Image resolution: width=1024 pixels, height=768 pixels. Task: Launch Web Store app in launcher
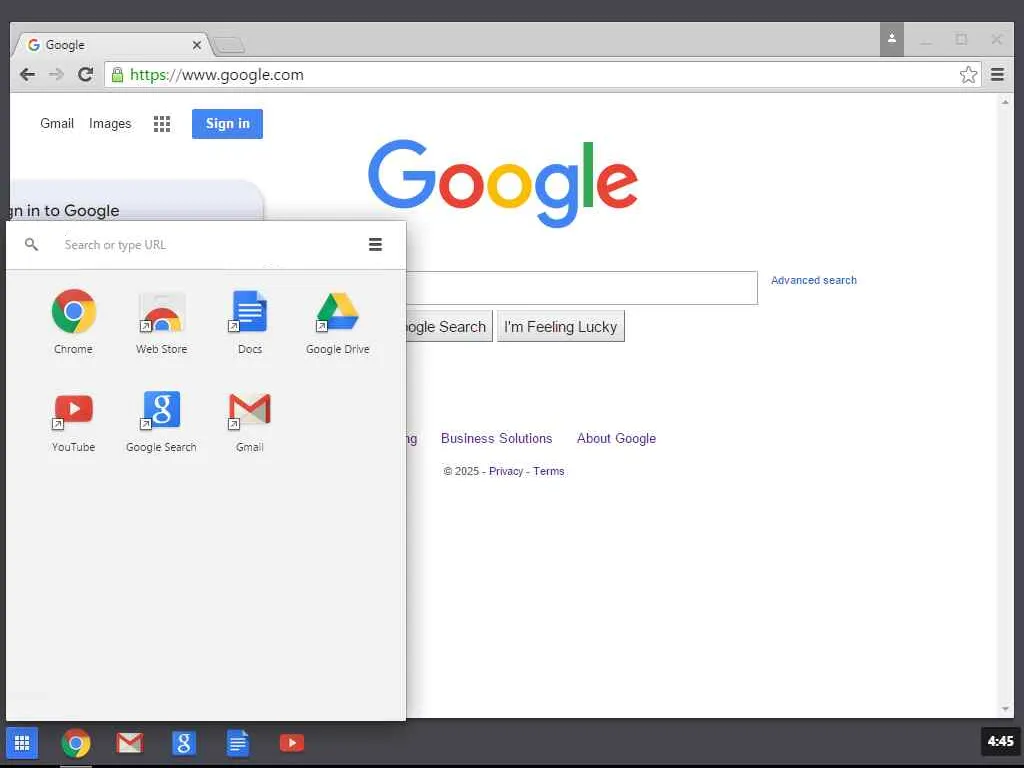point(161,321)
